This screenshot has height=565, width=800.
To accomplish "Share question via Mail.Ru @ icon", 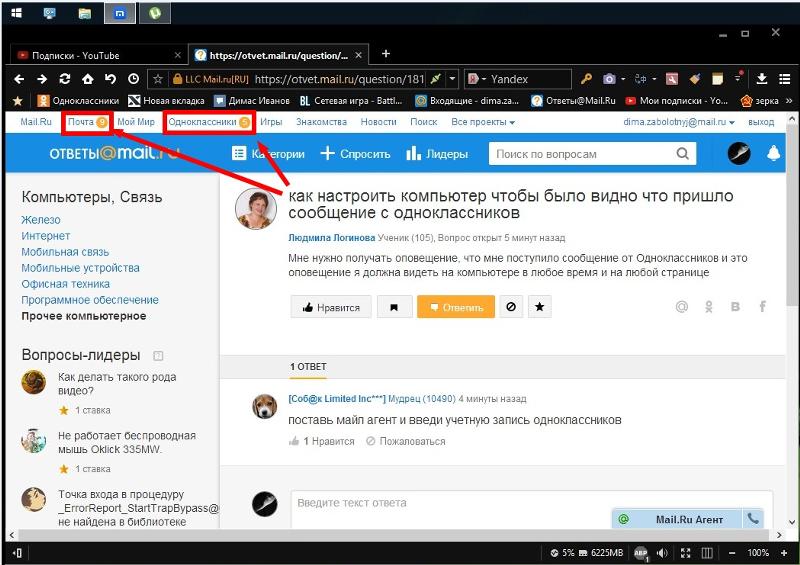I will (682, 307).
